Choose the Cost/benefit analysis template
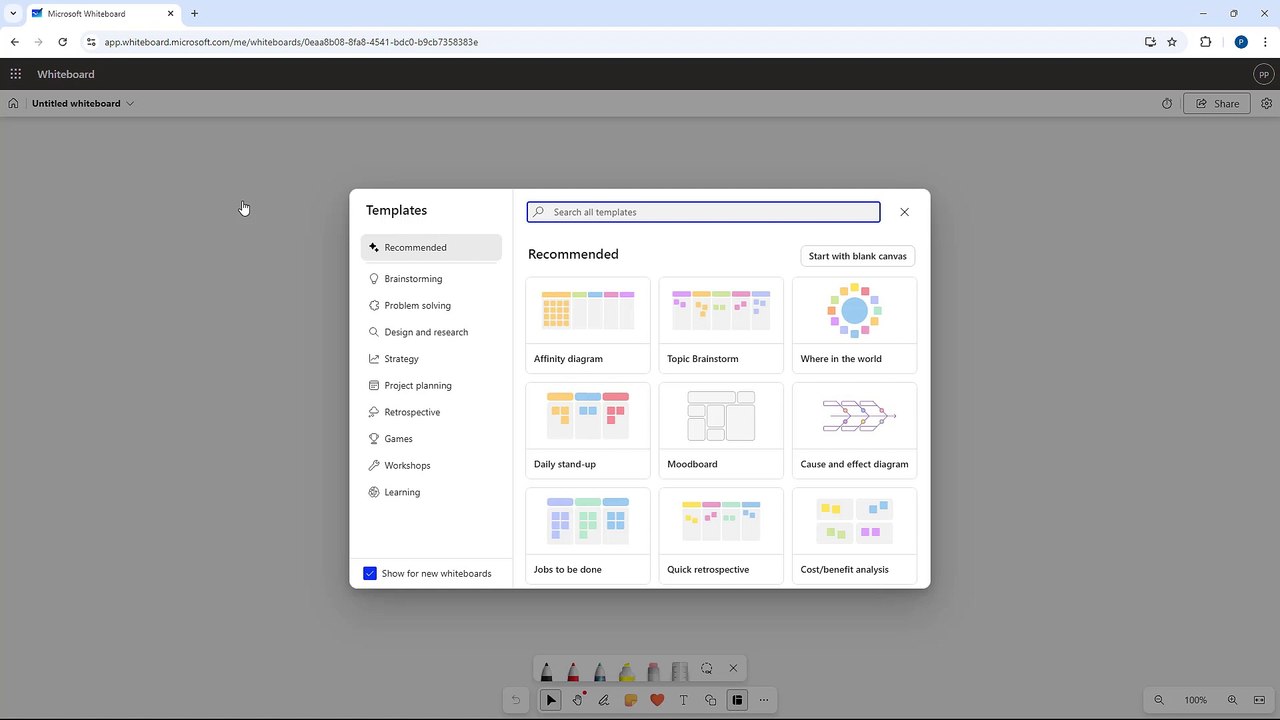1280x720 pixels. (x=854, y=535)
